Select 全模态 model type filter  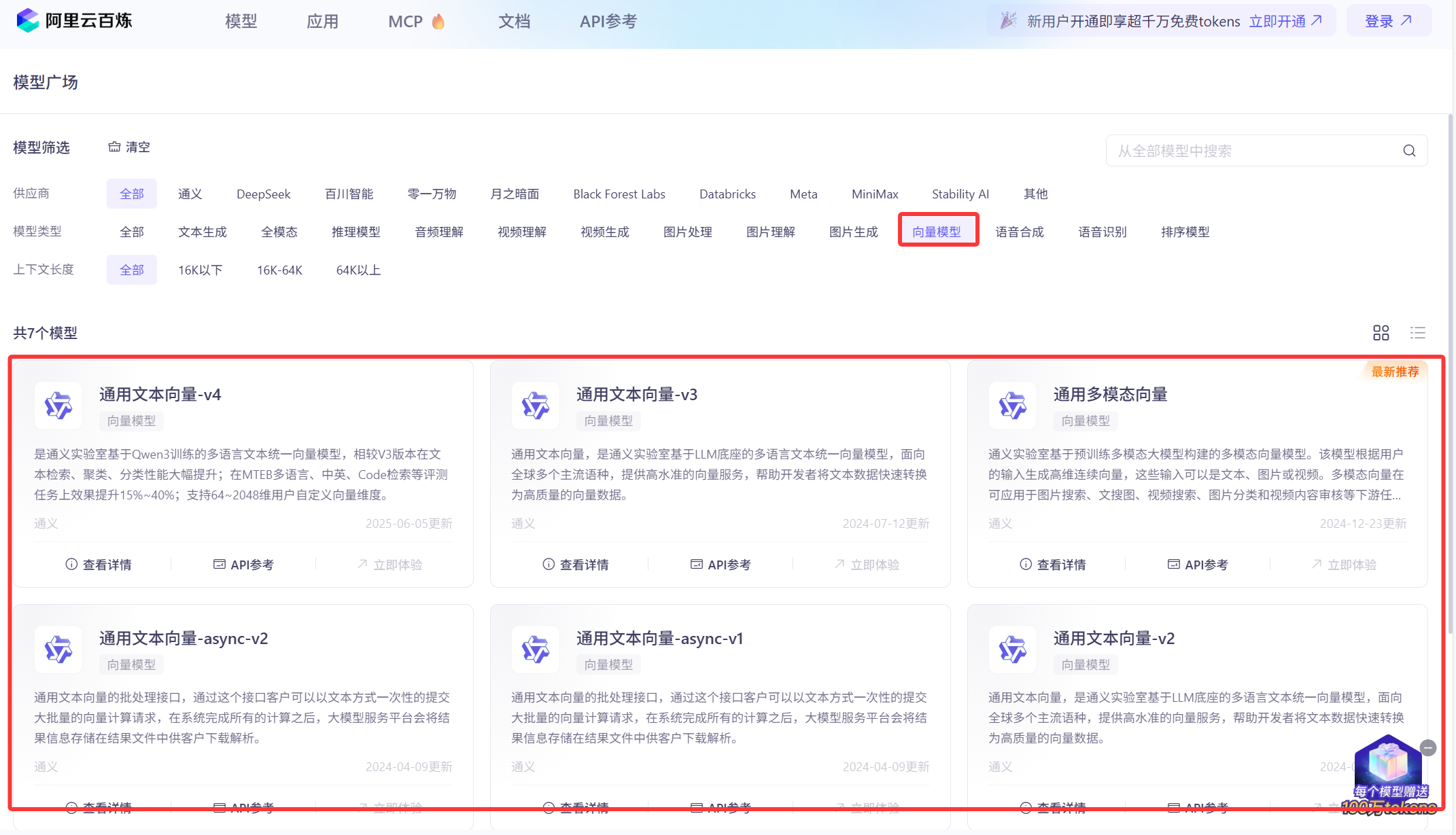click(x=279, y=232)
